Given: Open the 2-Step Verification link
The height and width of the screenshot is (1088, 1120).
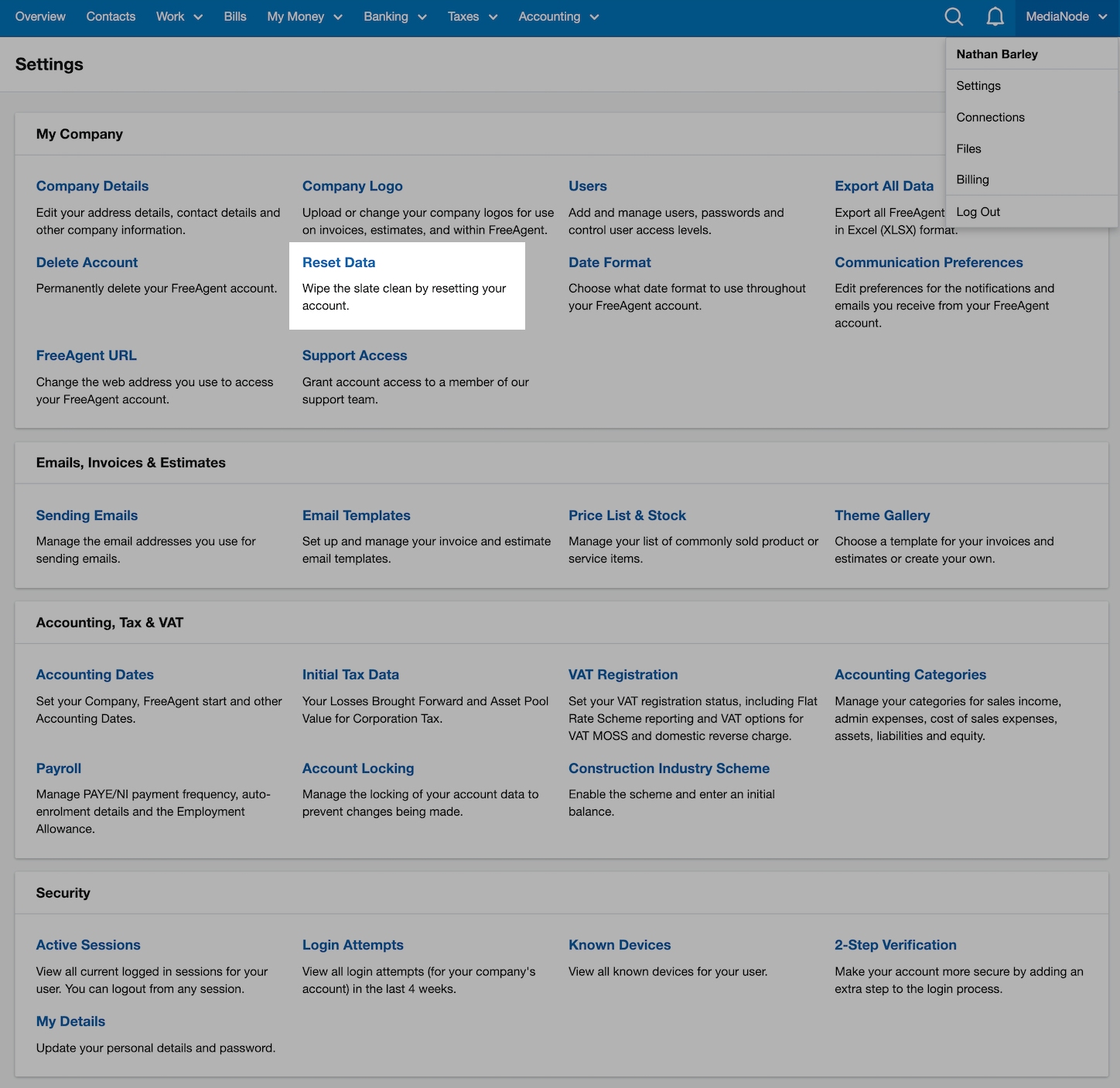Looking at the screenshot, I should [x=896, y=945].
